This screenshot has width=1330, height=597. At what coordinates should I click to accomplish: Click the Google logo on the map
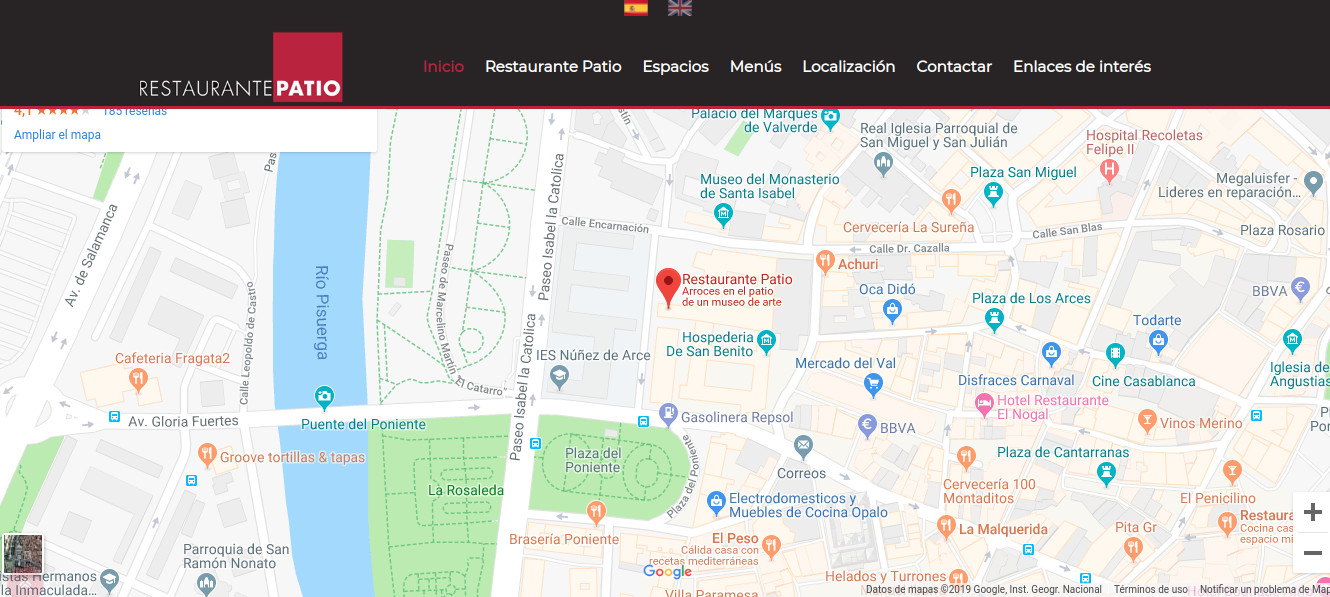(x=668, y=572)
